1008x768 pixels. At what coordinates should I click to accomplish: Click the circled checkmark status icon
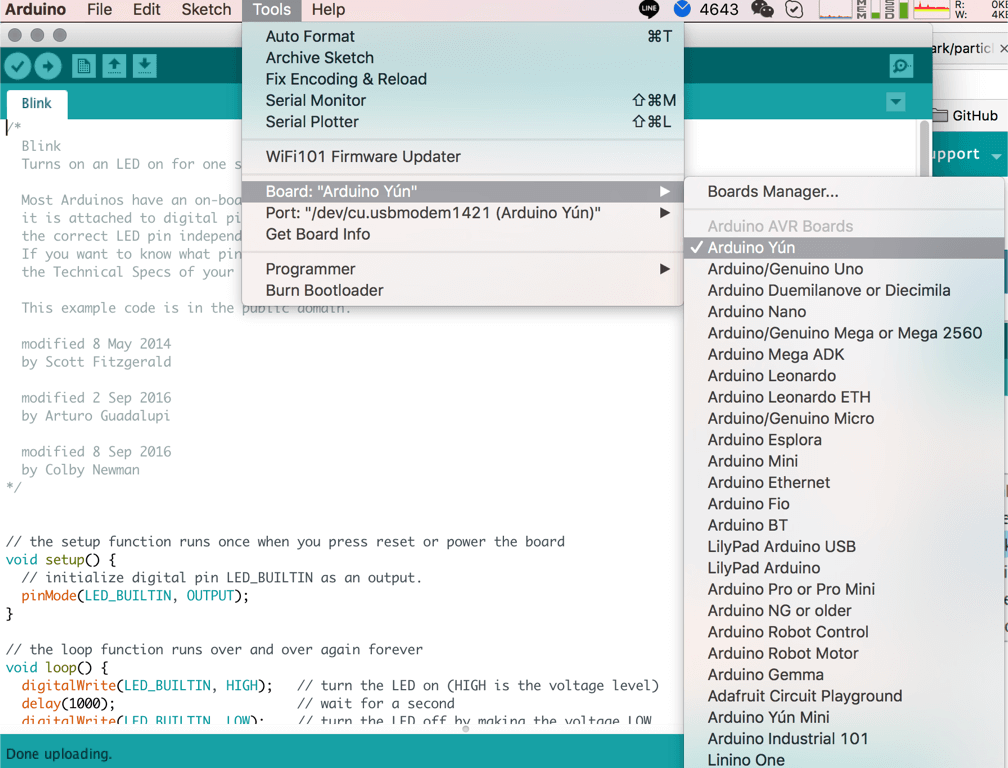click(795, 9)
